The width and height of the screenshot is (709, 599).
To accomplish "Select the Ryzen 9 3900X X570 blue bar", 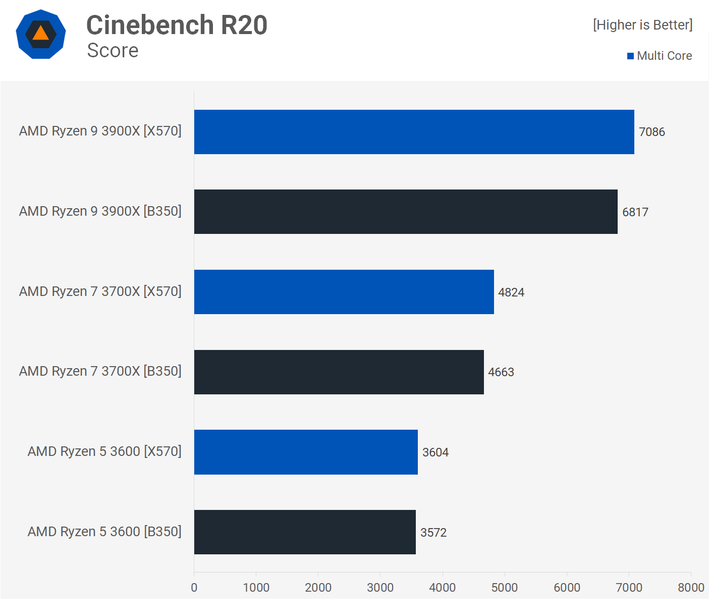I will (x=414, y=132).
